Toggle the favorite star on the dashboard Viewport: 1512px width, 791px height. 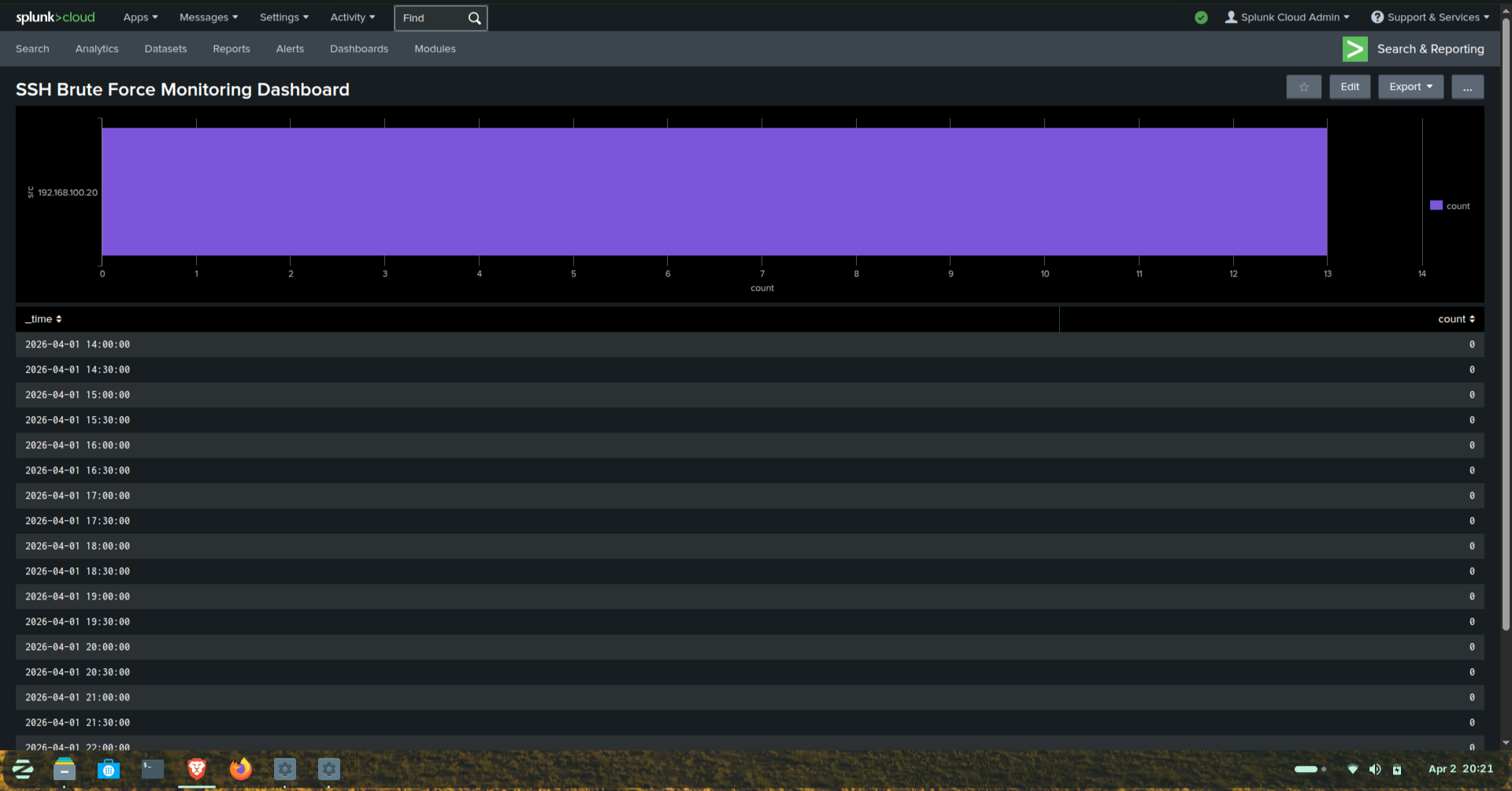pyautogui.click(x=1303, y=87)
